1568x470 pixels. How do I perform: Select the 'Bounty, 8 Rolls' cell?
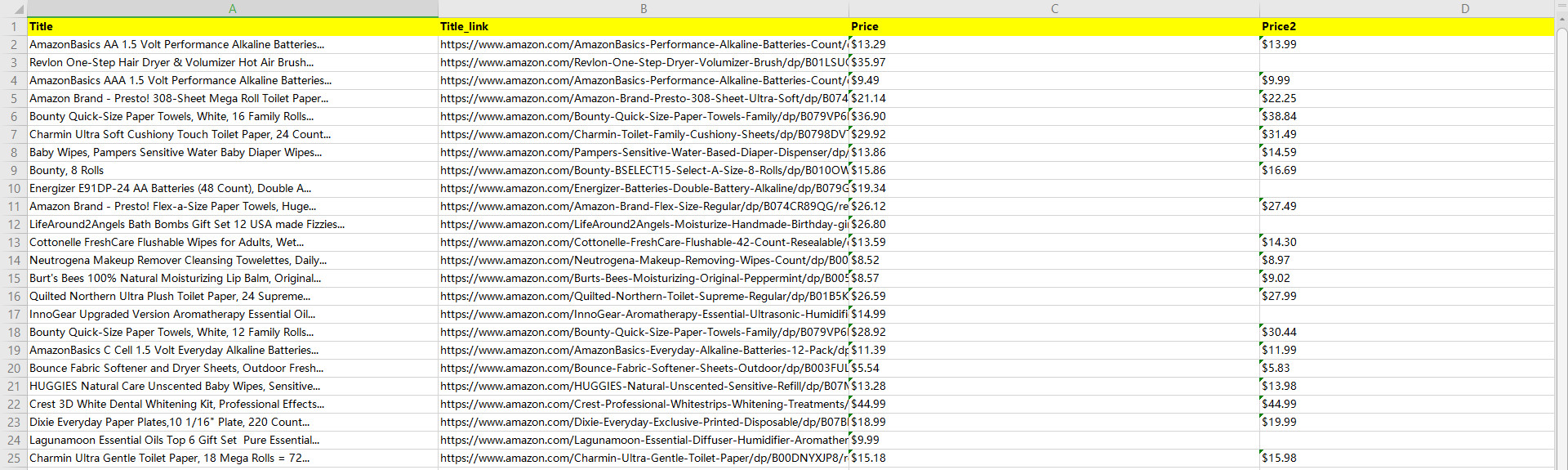click(233, 170)
